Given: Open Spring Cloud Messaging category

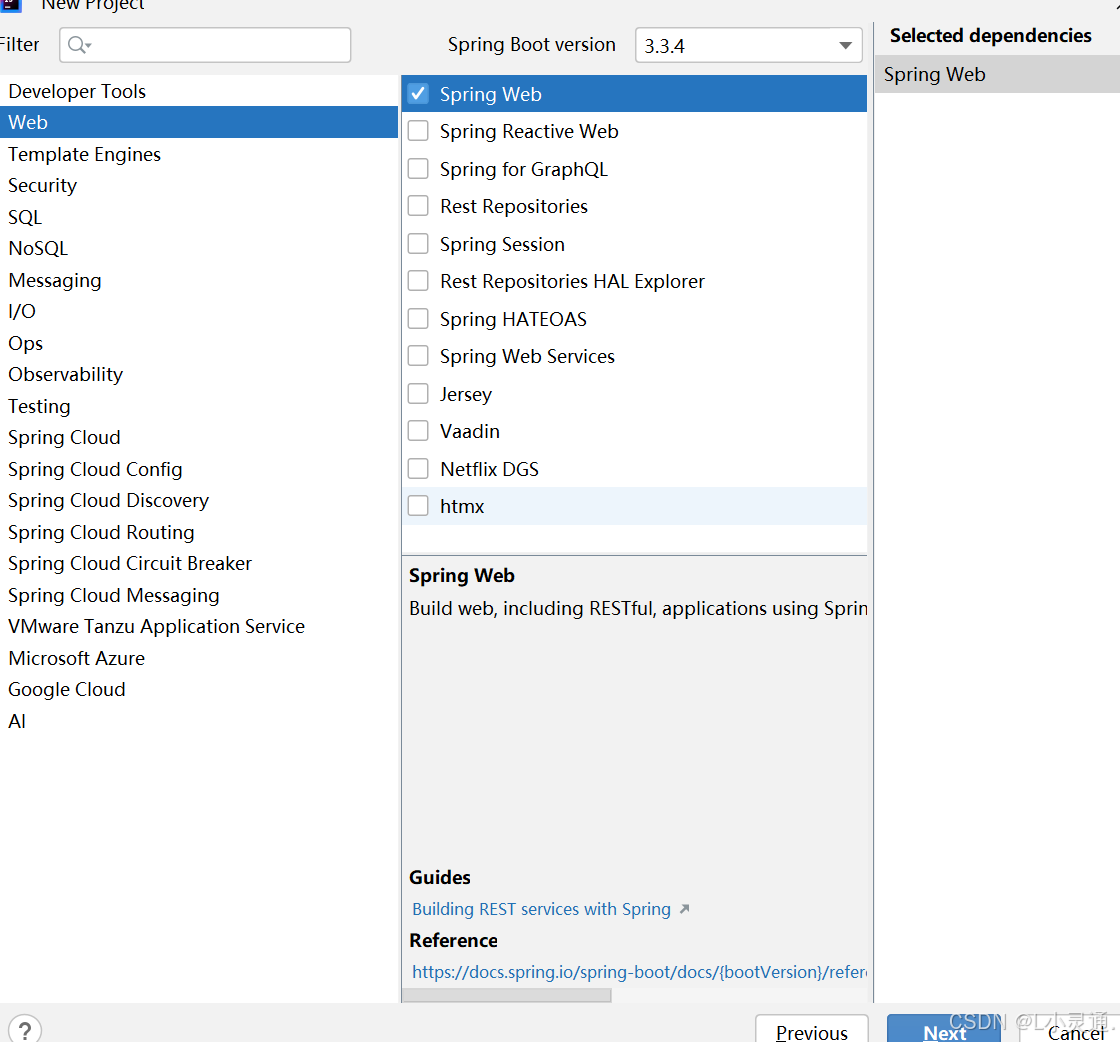Looking at the screenshot, I should tap(199, 595).
